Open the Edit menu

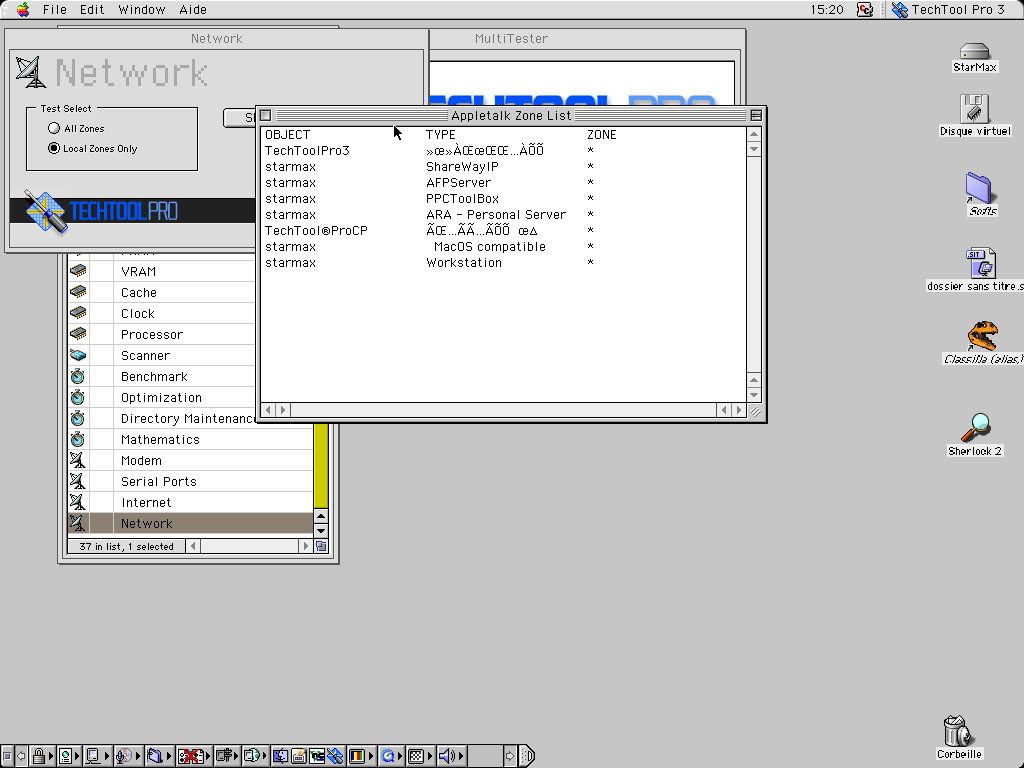tap(92, 9)
